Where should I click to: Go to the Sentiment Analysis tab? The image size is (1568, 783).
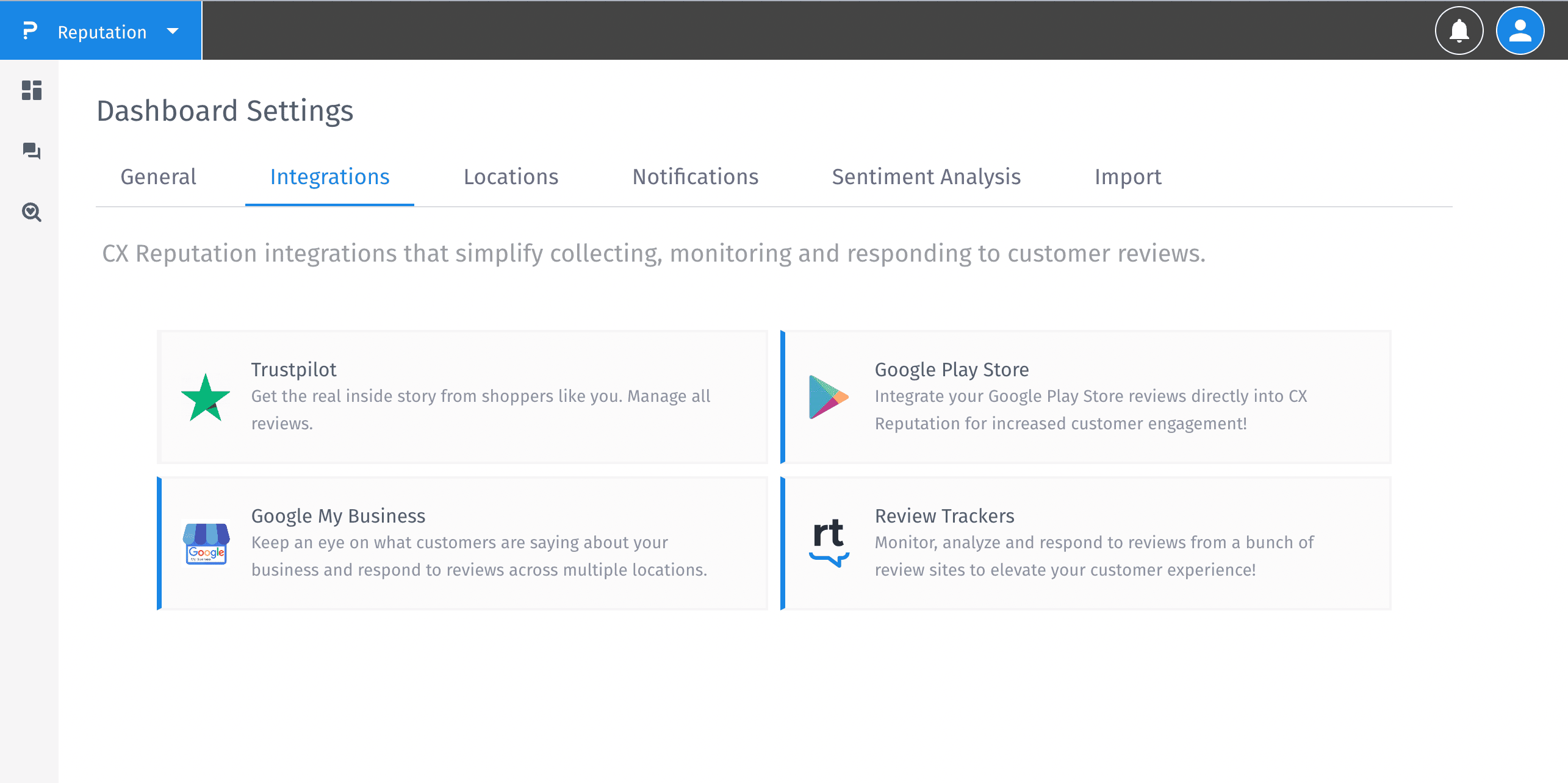[x=926, y=177]
